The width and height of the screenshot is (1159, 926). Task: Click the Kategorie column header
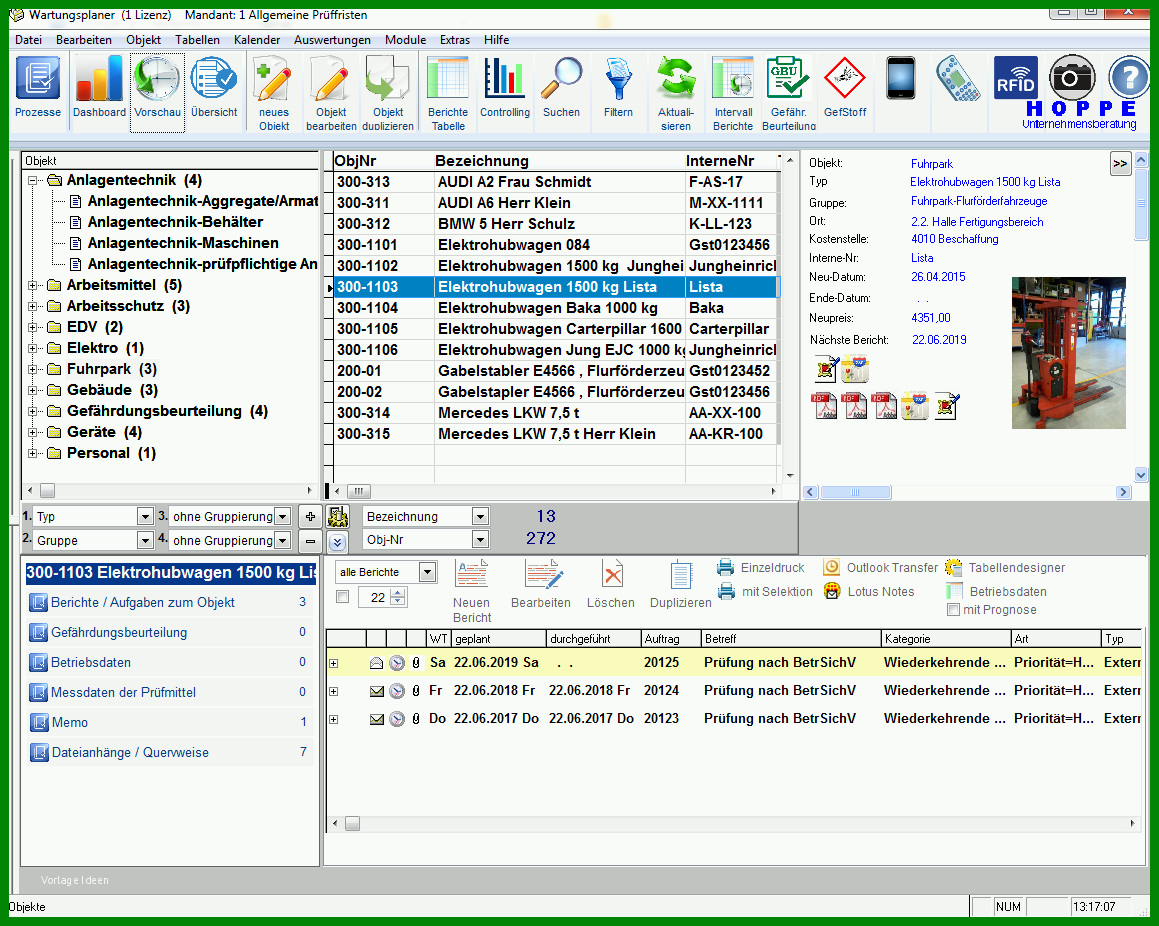tap(945, 639)
